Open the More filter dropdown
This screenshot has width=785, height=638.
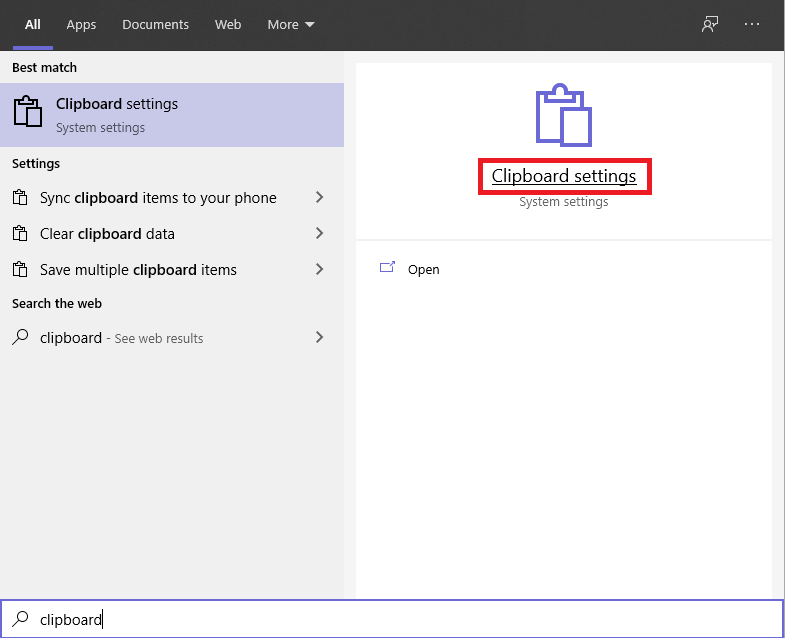coord(291,25)
